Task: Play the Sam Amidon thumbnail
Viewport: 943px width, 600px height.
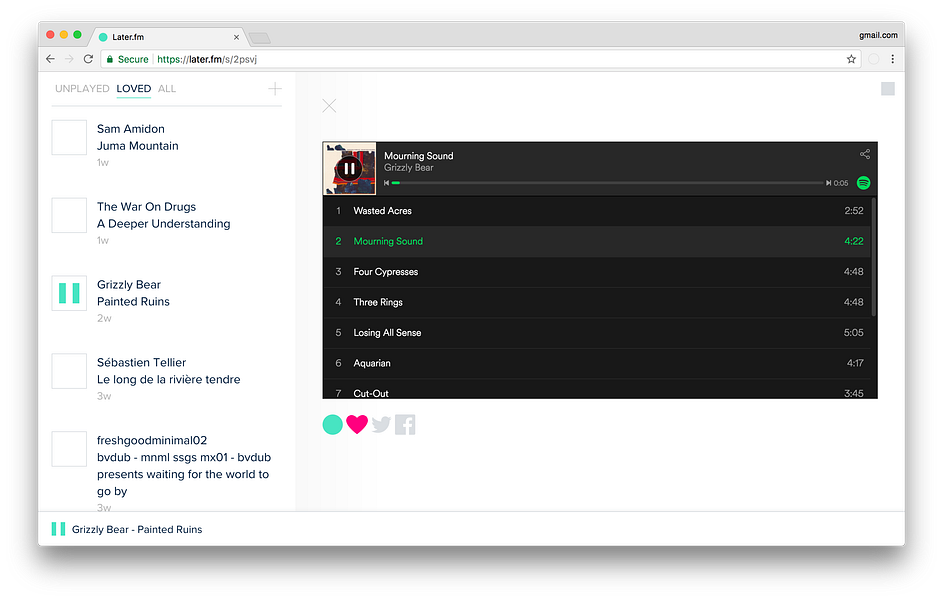Action: (x=69, y=137)
